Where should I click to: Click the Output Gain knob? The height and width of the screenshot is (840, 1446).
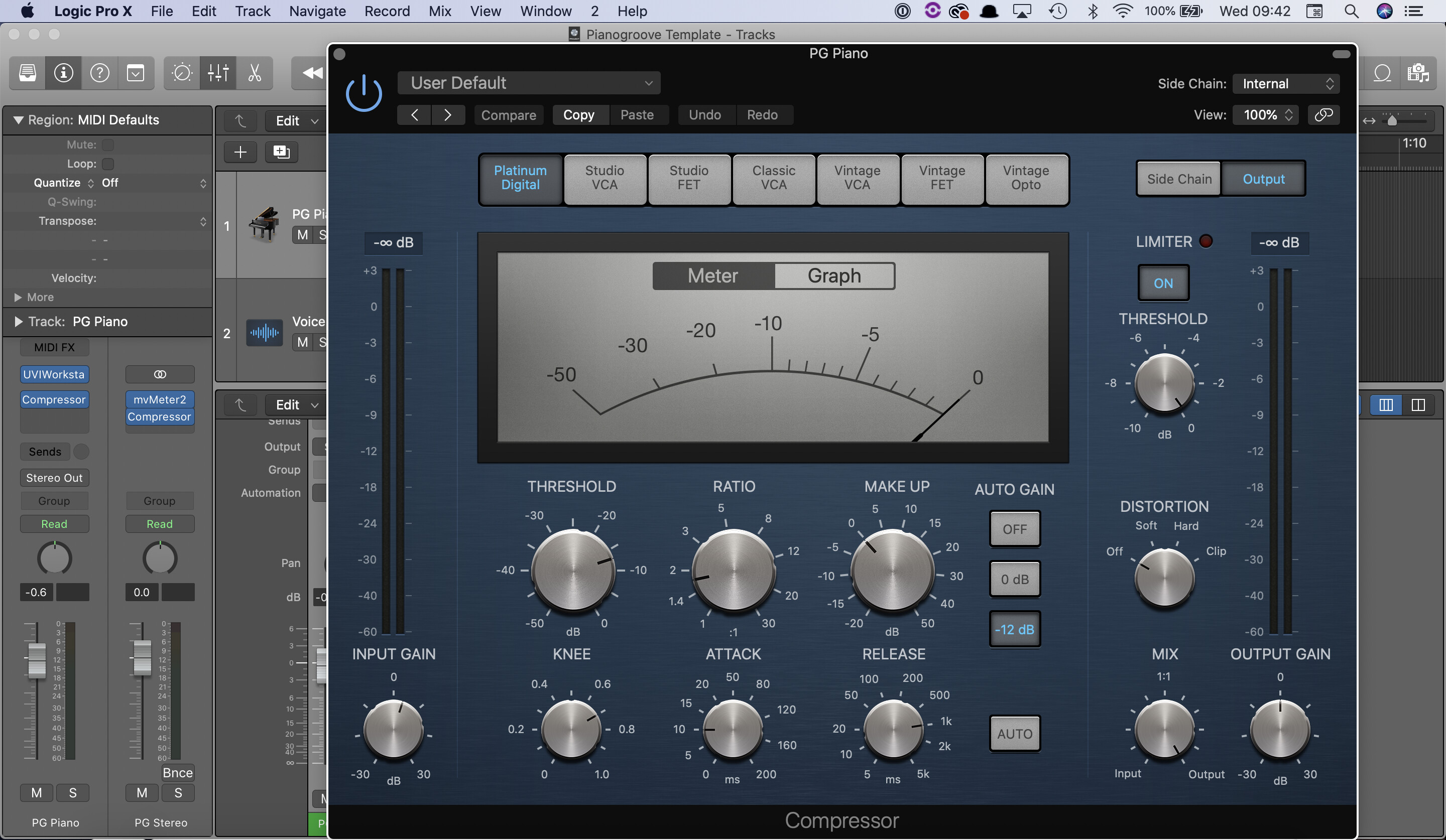(1280, 730)
